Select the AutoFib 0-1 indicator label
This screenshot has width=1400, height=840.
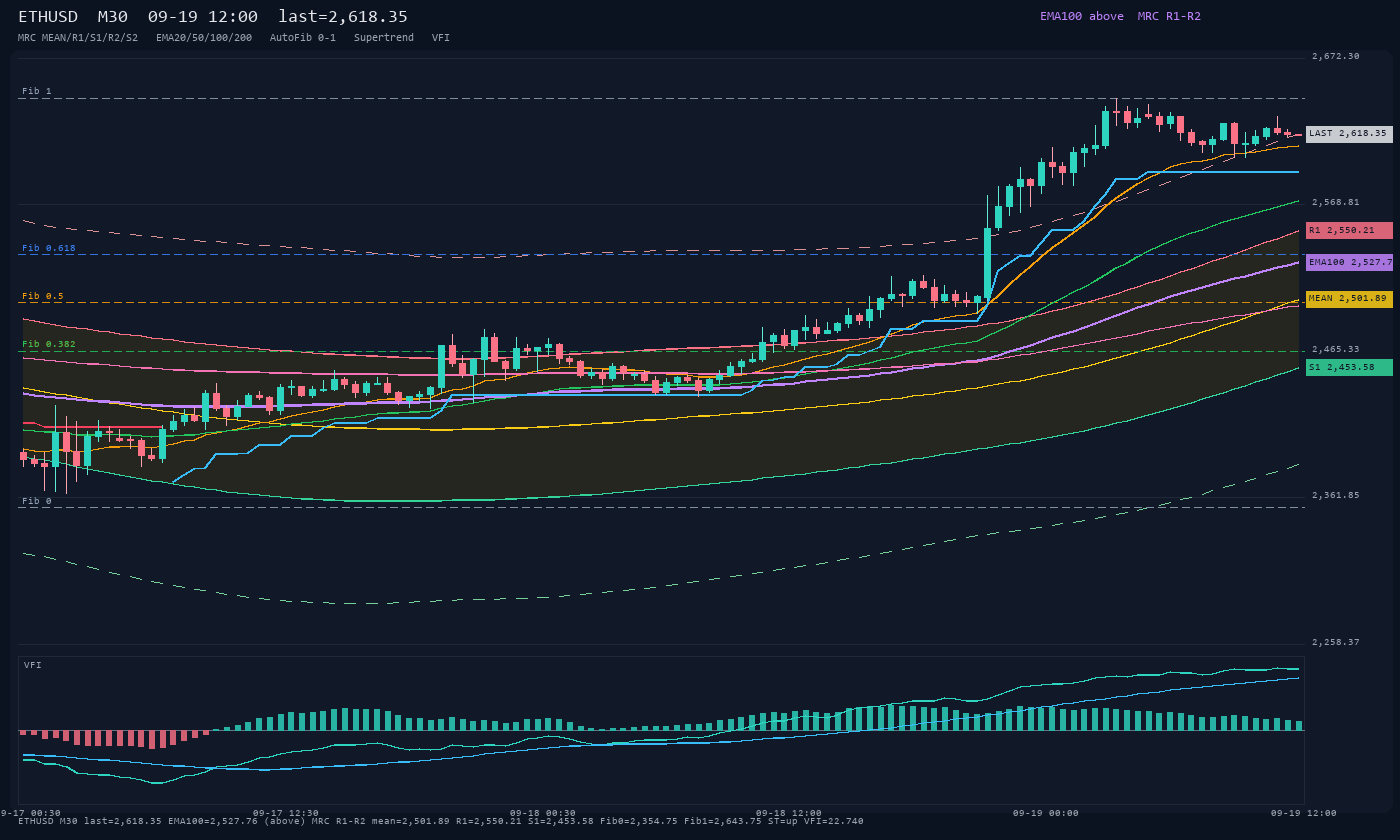click(x=303, y=38)
